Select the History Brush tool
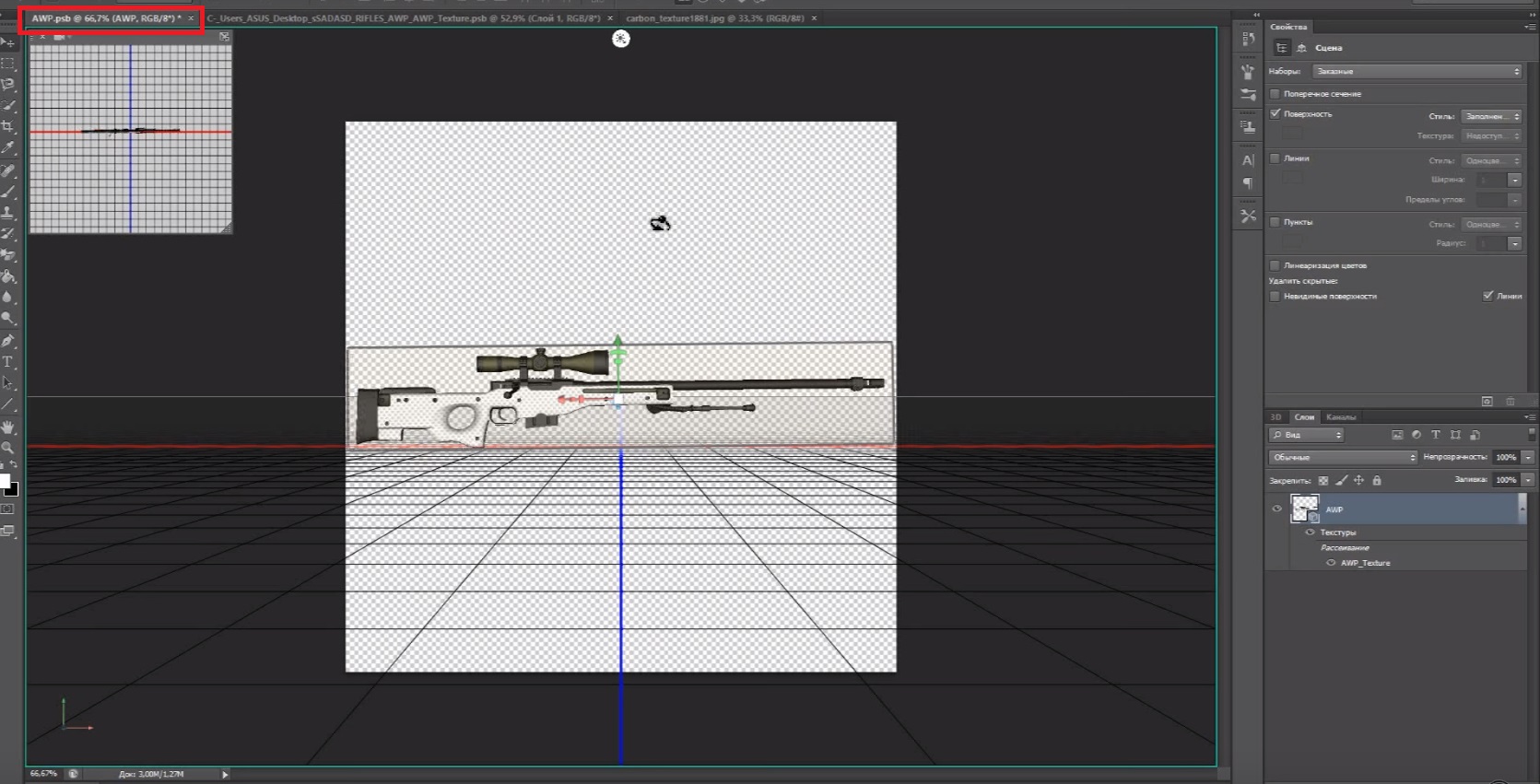This screenshot has height=784, width=1540. coord(7,234)
